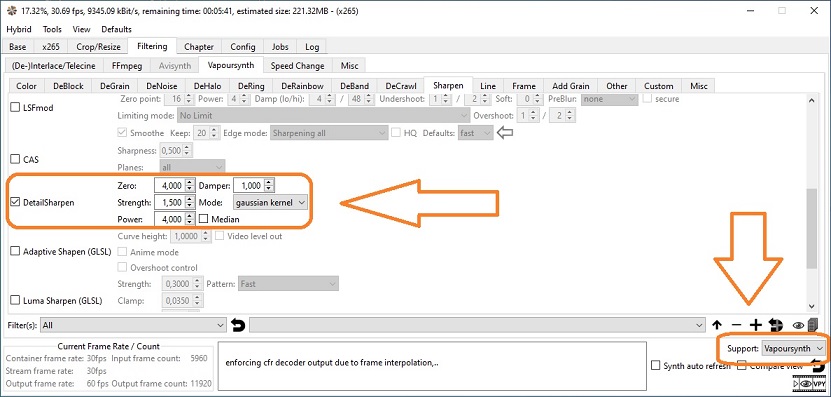The image size is (831, 397).
Task: Click the minus icon to remove filter
Action: 736,325
